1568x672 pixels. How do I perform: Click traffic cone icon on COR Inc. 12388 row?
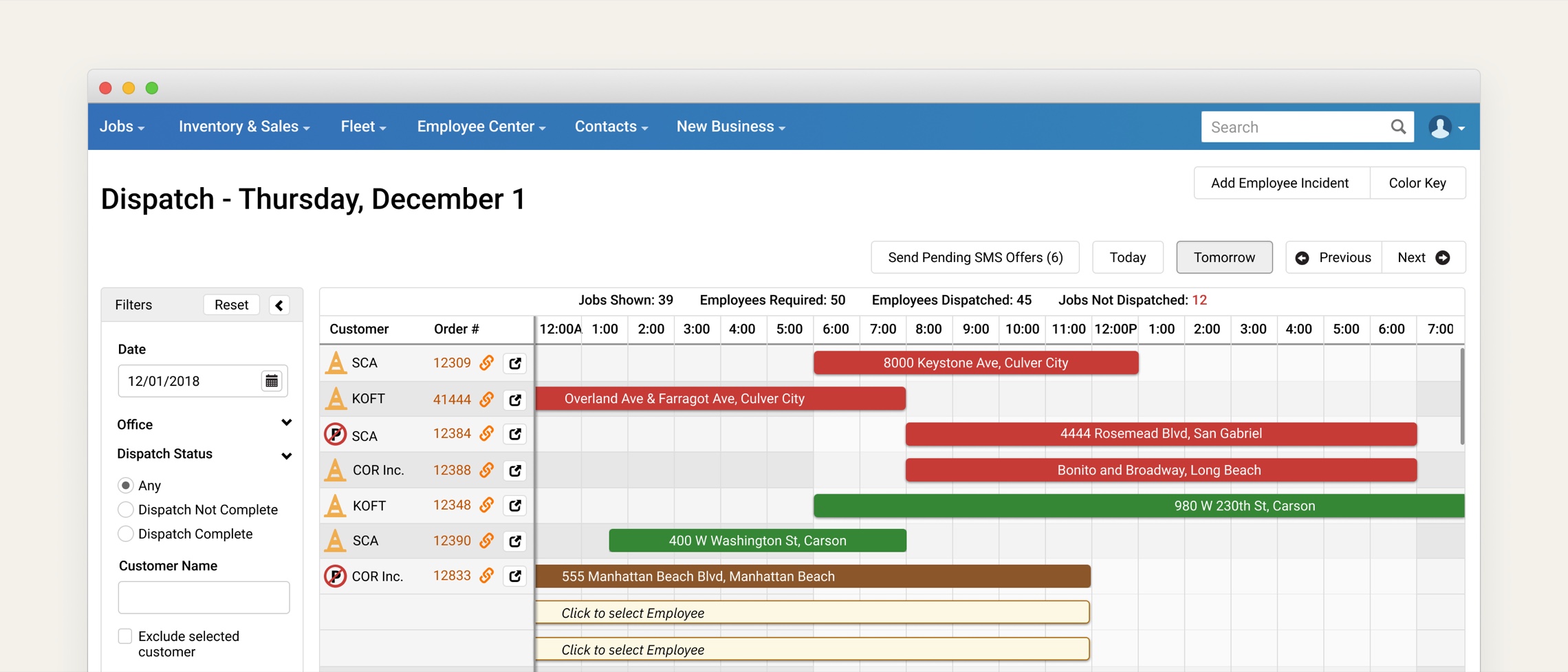pyautogui.click(x=336, y=470)
